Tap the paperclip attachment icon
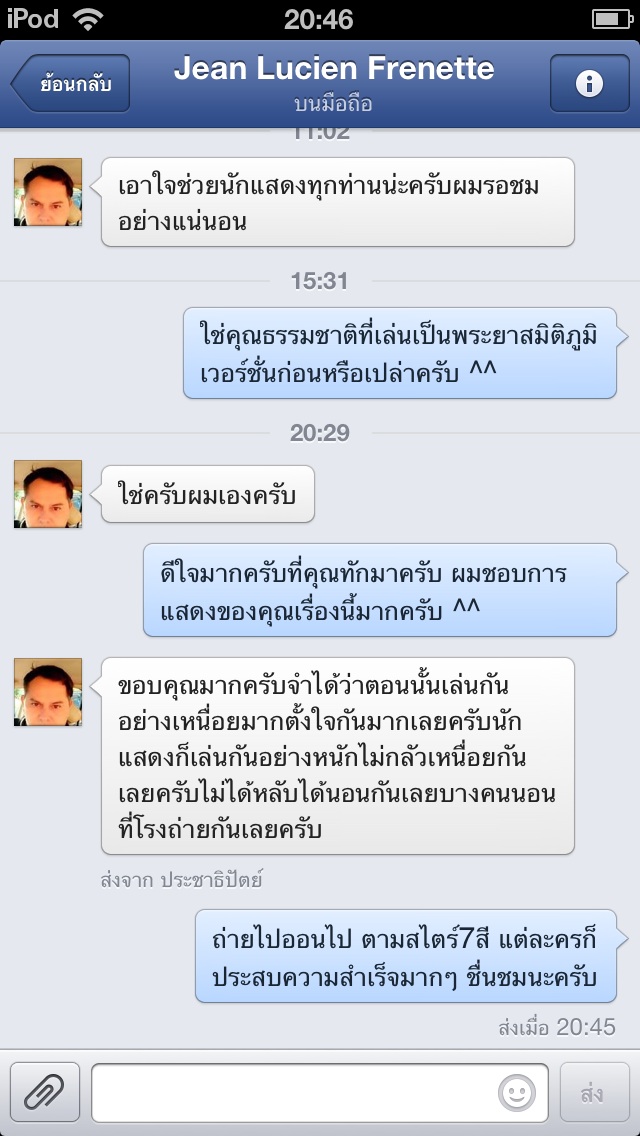 [45, 1092]
